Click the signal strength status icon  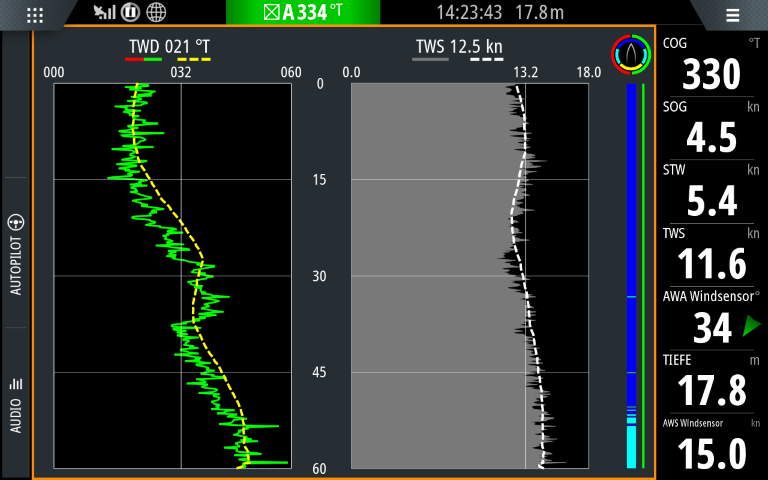[104, 13]
